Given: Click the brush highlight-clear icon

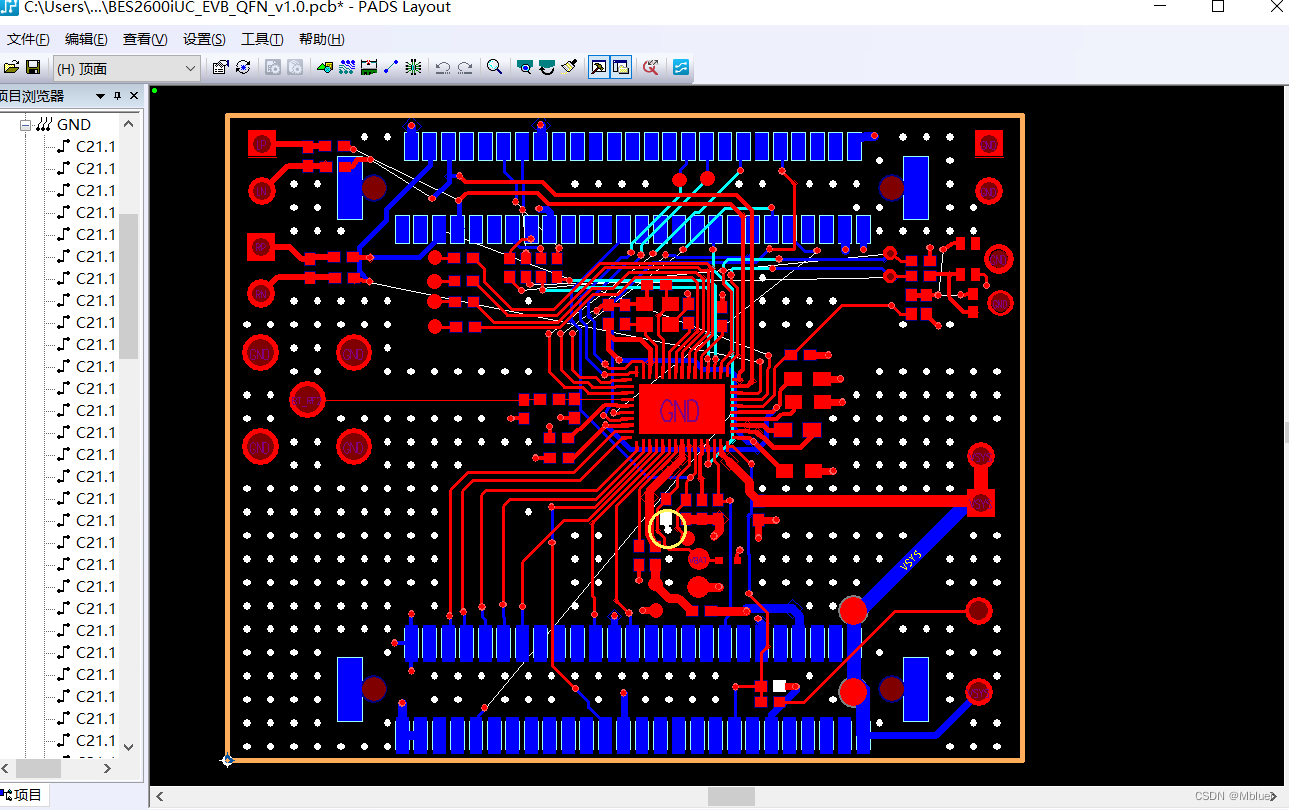Looking at the screenshot, I should pyautogui.click(x=569, y=67).
